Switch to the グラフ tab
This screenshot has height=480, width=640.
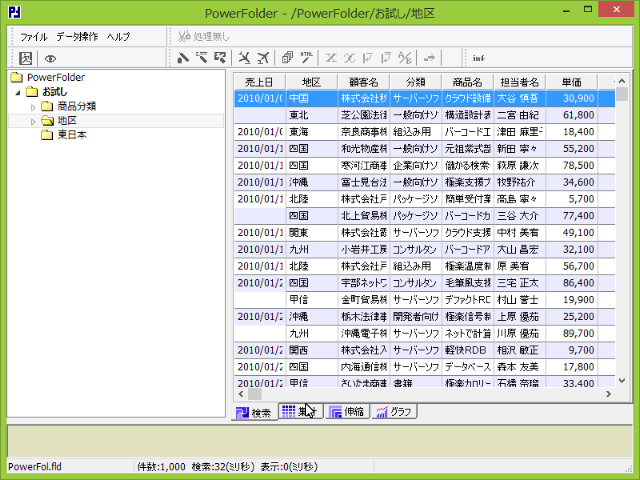click(394, 411)
